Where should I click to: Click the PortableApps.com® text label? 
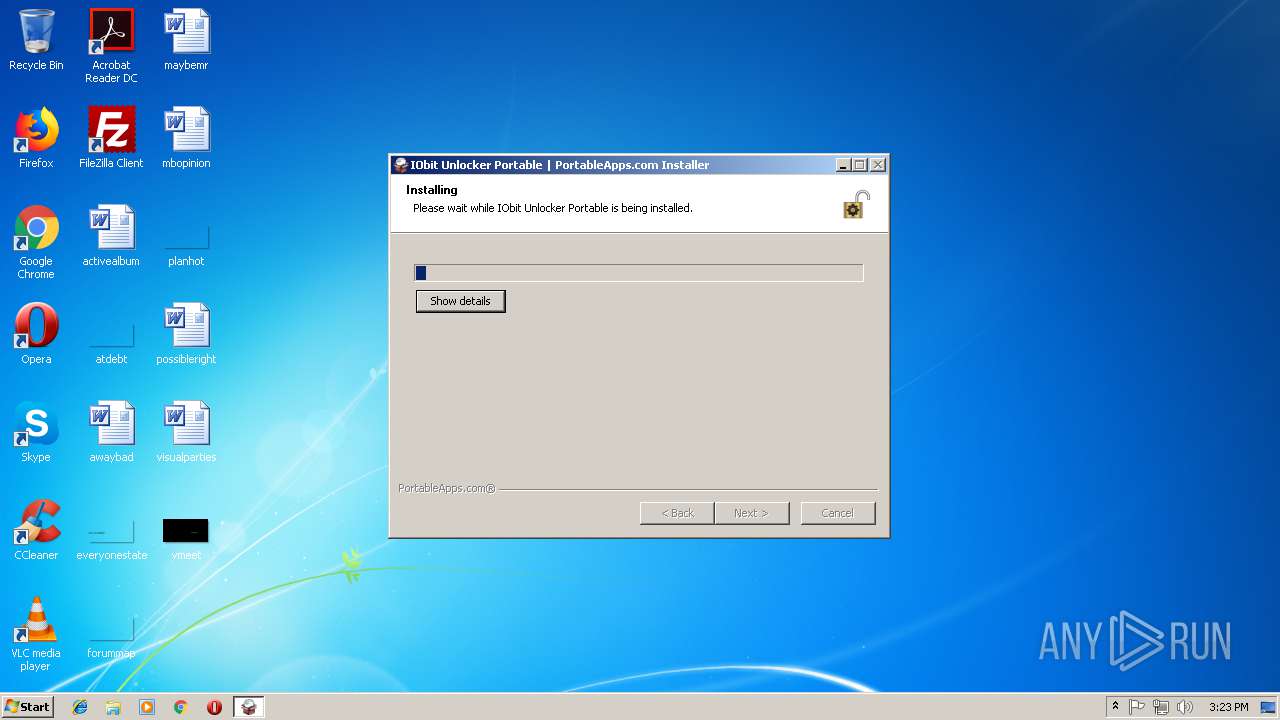point(446,488)
